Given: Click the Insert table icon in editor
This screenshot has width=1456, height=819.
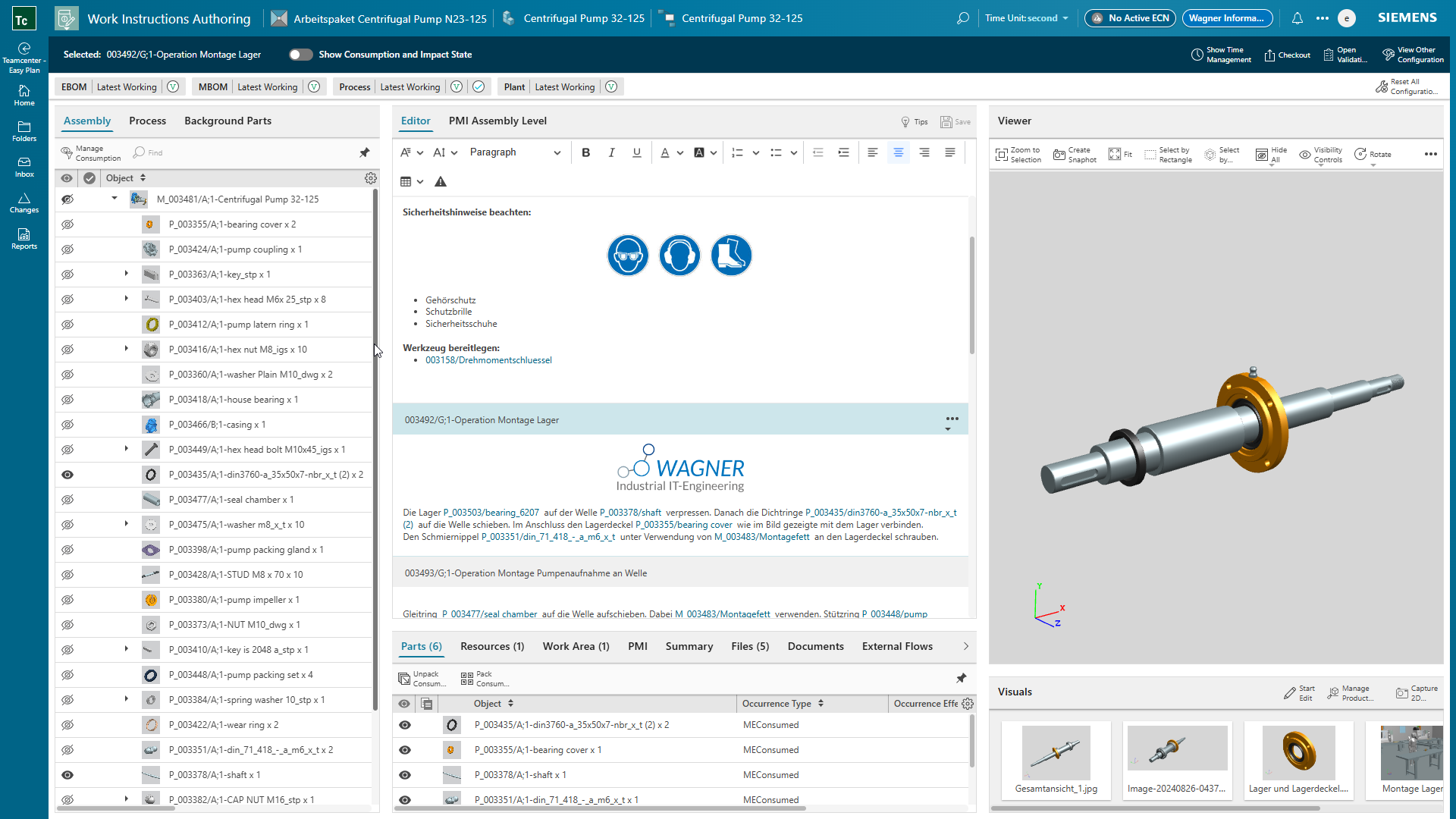Looking at the screenshot, I should (406, 182).
